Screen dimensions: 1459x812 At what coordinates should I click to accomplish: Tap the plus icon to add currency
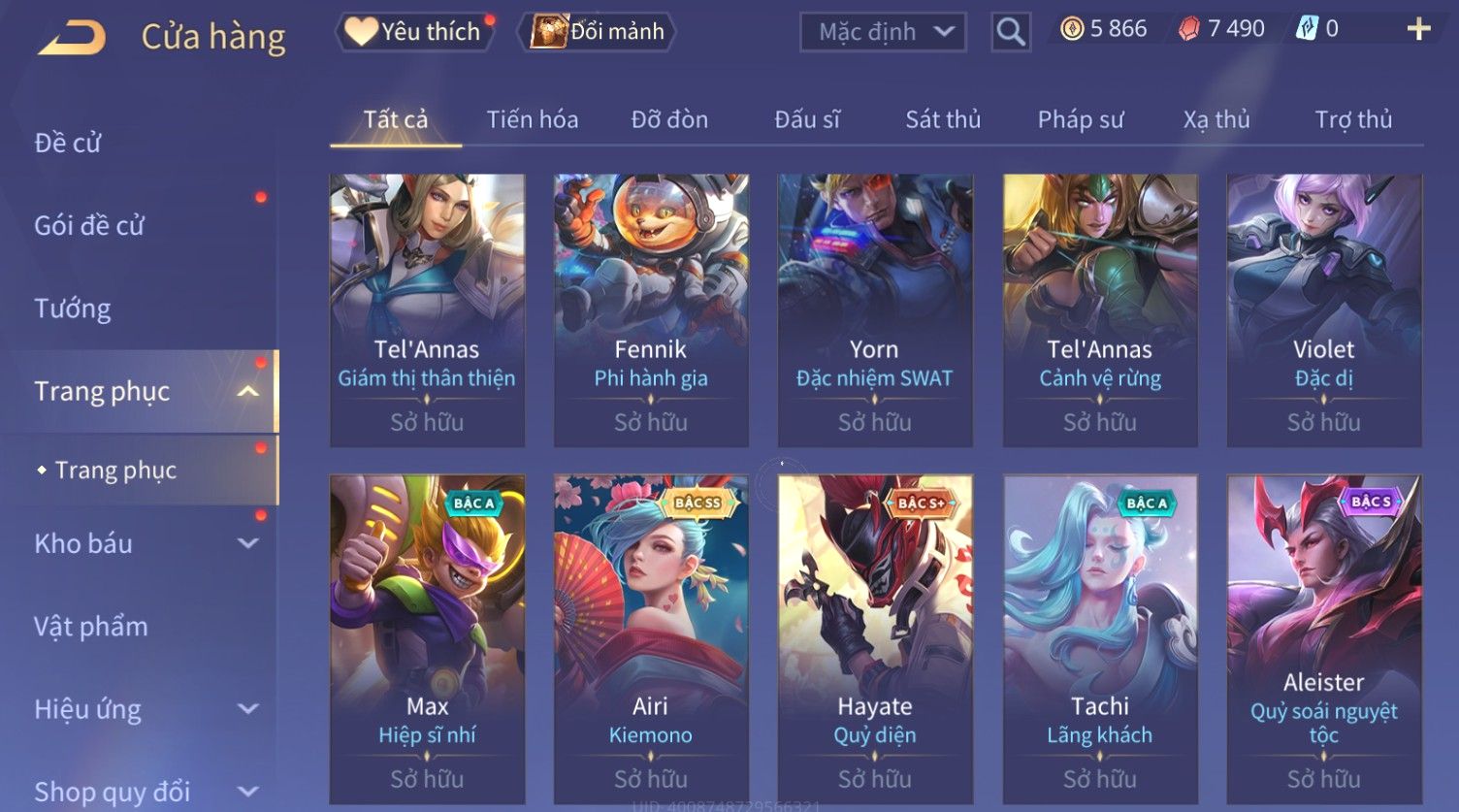coord(1418,29)
